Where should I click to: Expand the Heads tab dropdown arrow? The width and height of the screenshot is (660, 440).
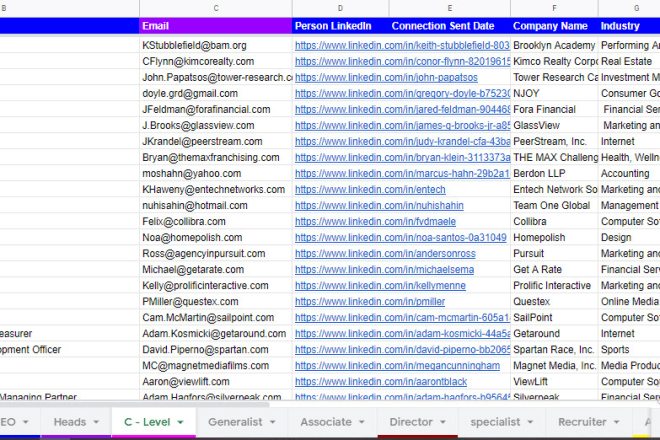[x=96, y=422]
